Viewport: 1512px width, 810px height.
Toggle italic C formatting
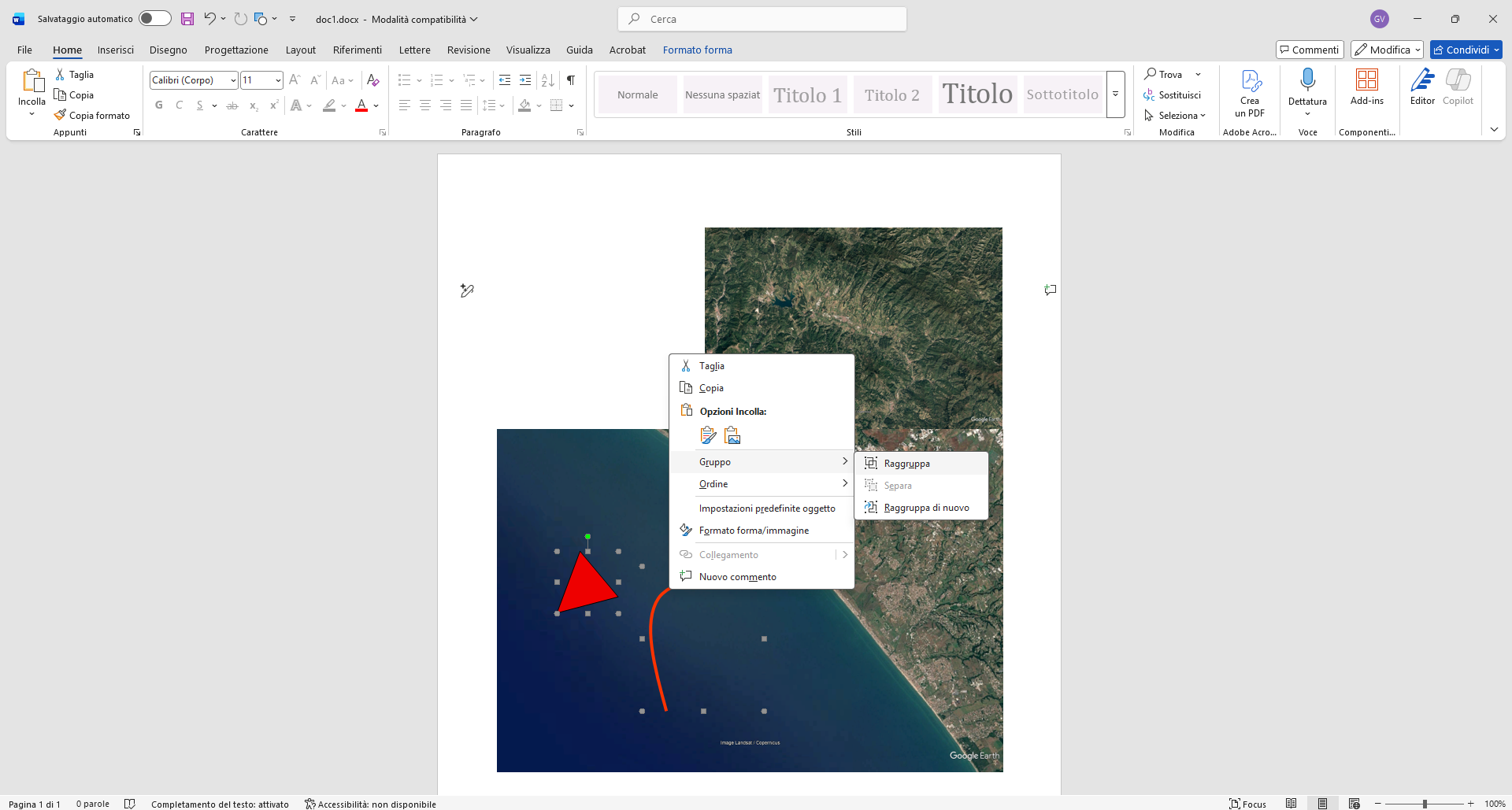180,105
